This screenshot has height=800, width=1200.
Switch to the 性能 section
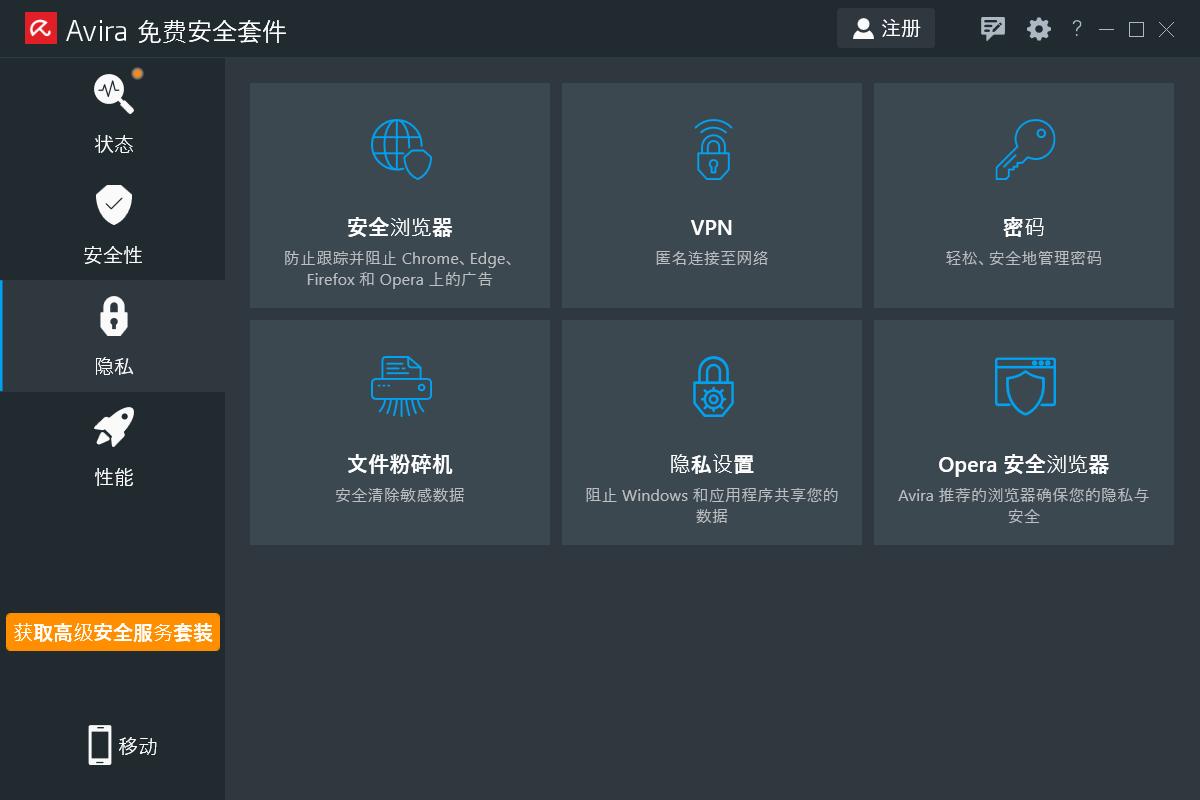(113, 450)
